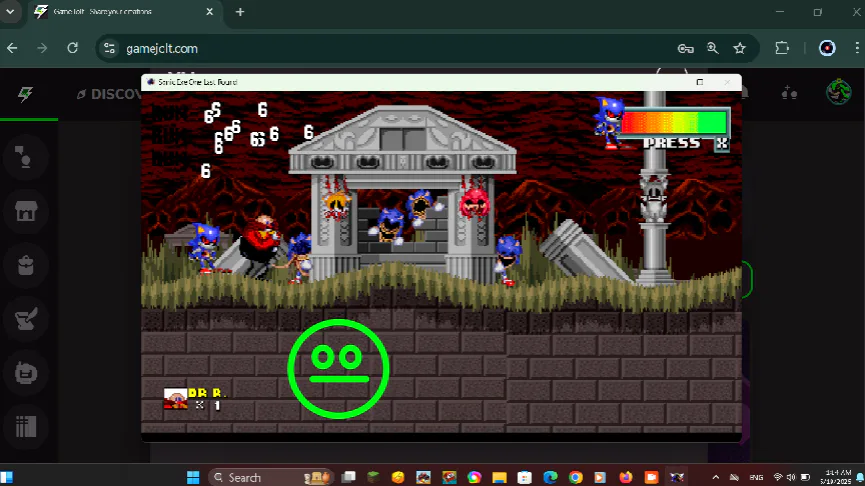
Task: Maximize the Sonic.Exe game window
Action: (700, 82)
